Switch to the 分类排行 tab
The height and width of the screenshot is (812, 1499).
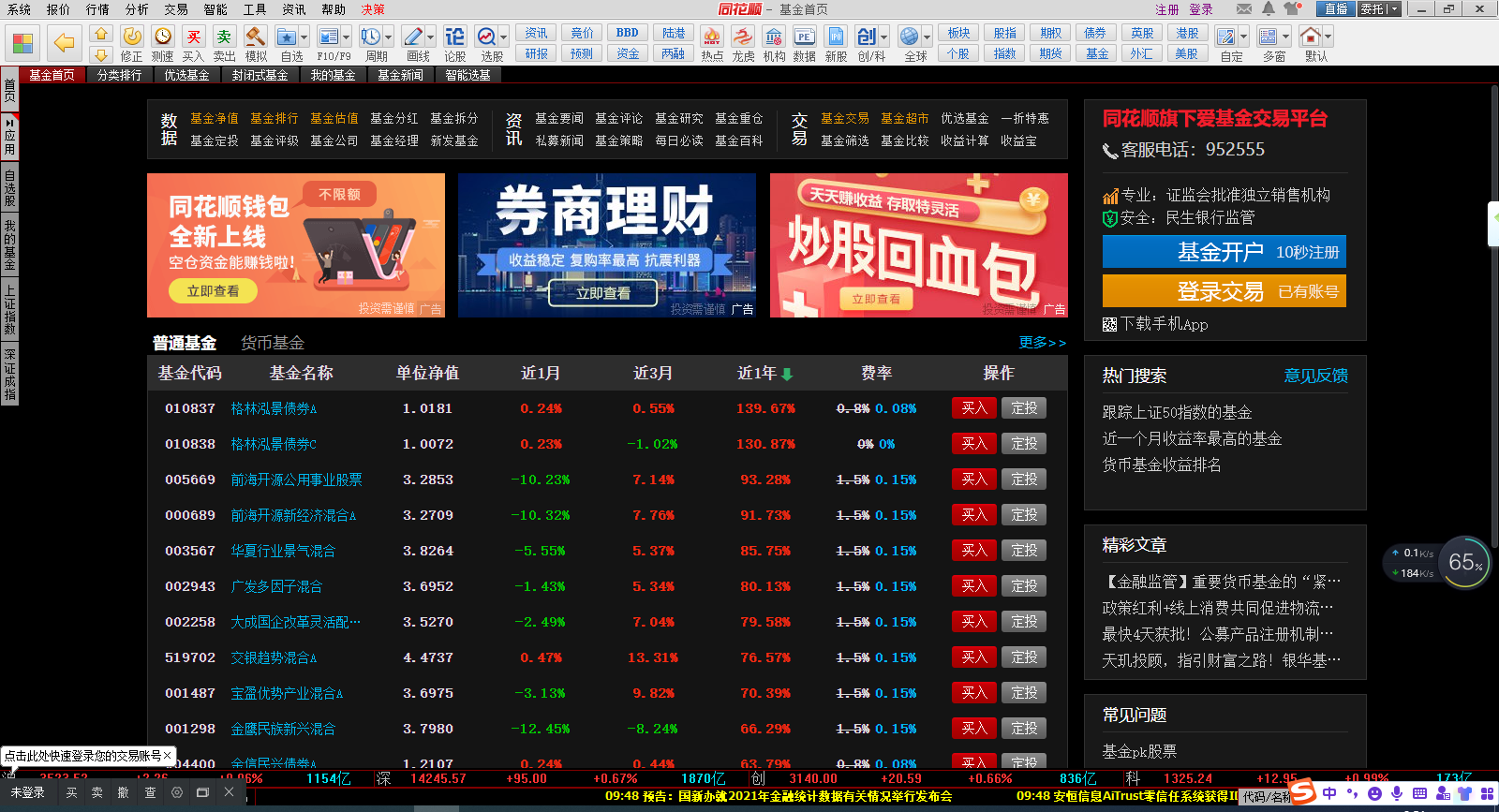click(x=119, y=75)
